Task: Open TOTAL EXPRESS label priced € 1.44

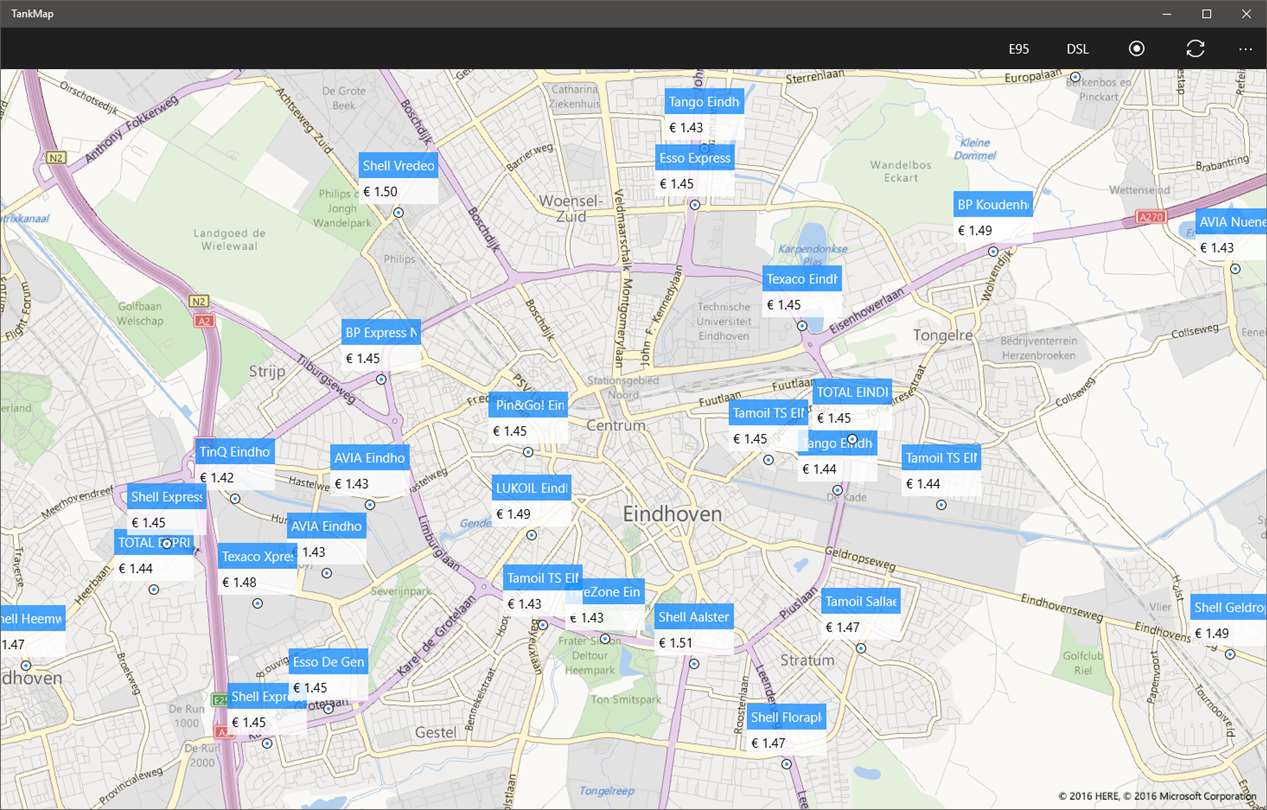Action: (153, 543)
